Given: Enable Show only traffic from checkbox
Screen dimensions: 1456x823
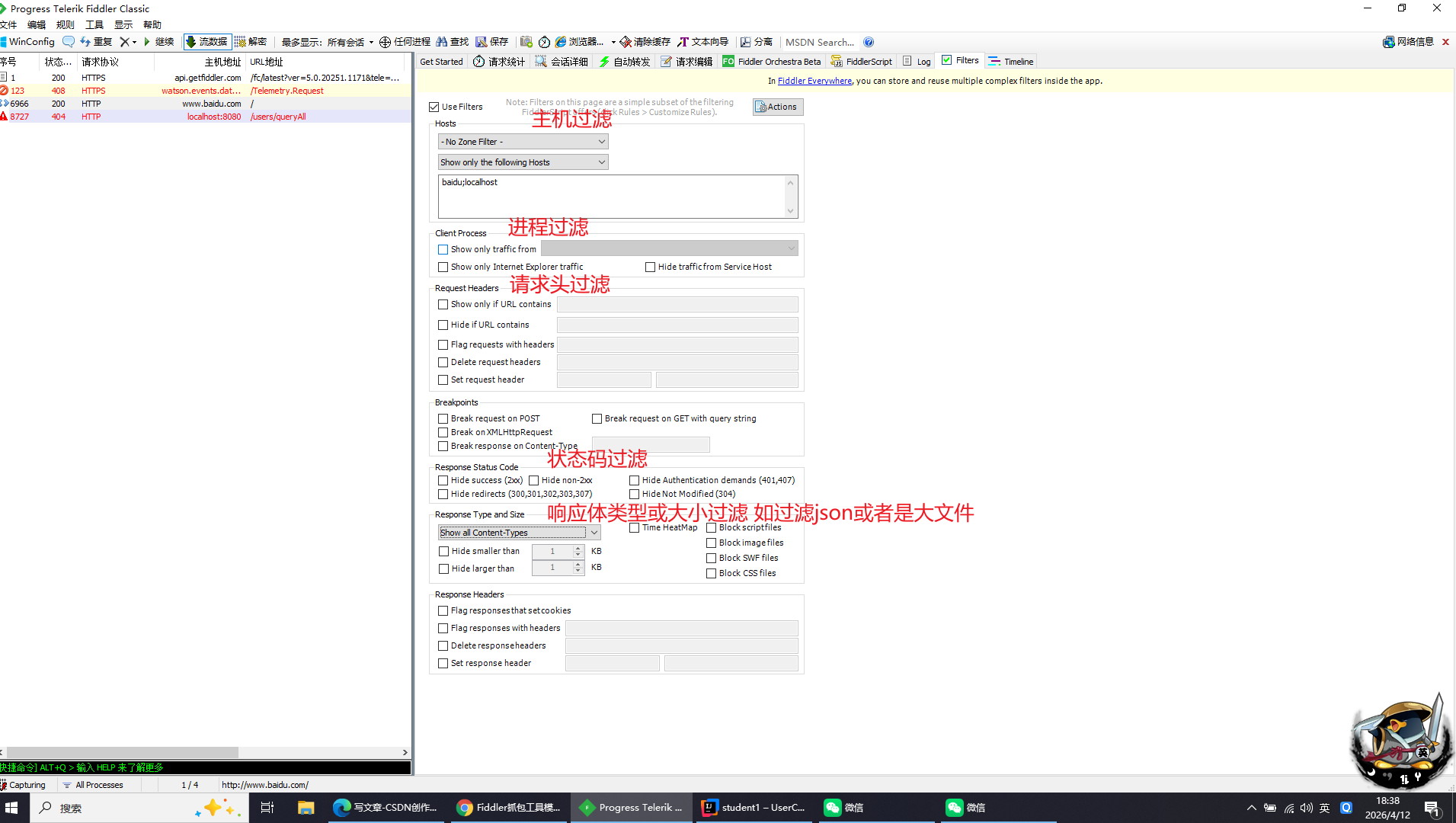Looking at the screenshot, I should coord(443,249).
